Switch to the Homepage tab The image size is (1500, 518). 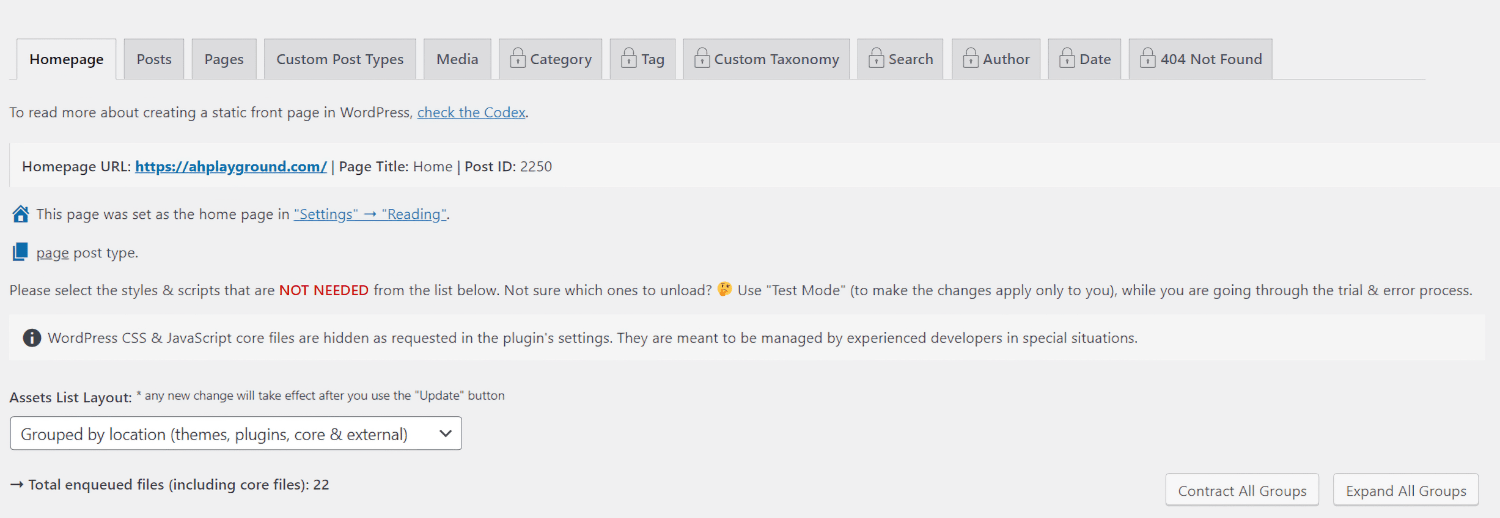tap(66, 59)
